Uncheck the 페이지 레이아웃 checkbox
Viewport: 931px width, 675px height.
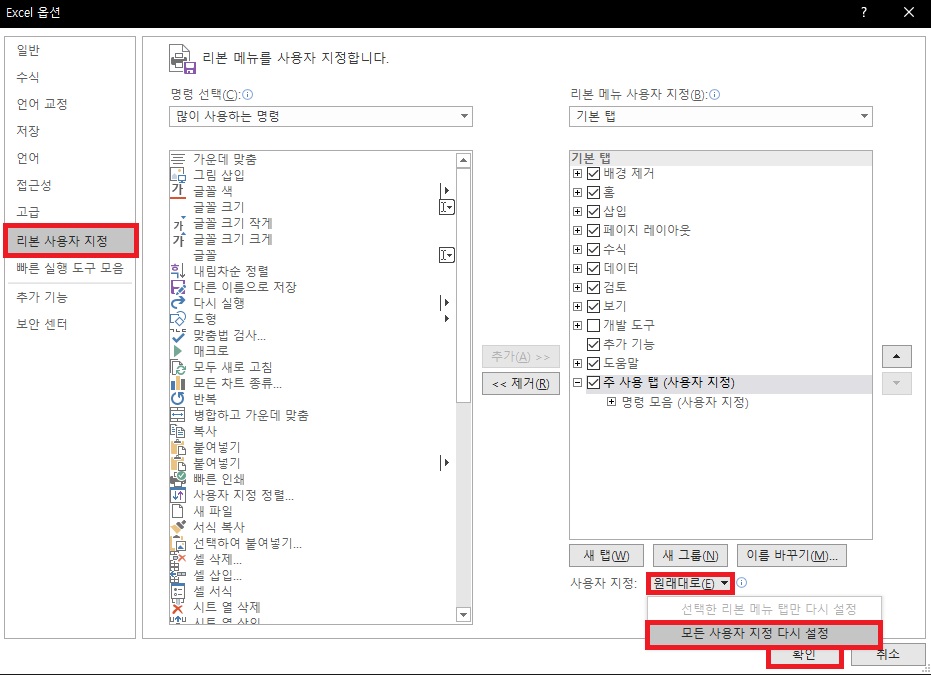(593, 230)
